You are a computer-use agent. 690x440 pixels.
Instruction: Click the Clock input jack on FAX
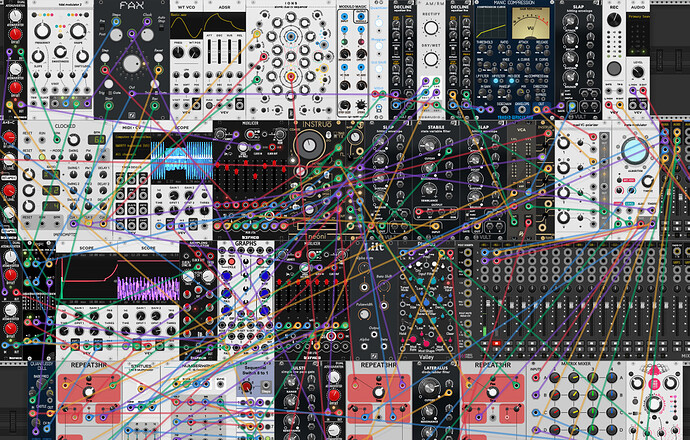(147, 21)
